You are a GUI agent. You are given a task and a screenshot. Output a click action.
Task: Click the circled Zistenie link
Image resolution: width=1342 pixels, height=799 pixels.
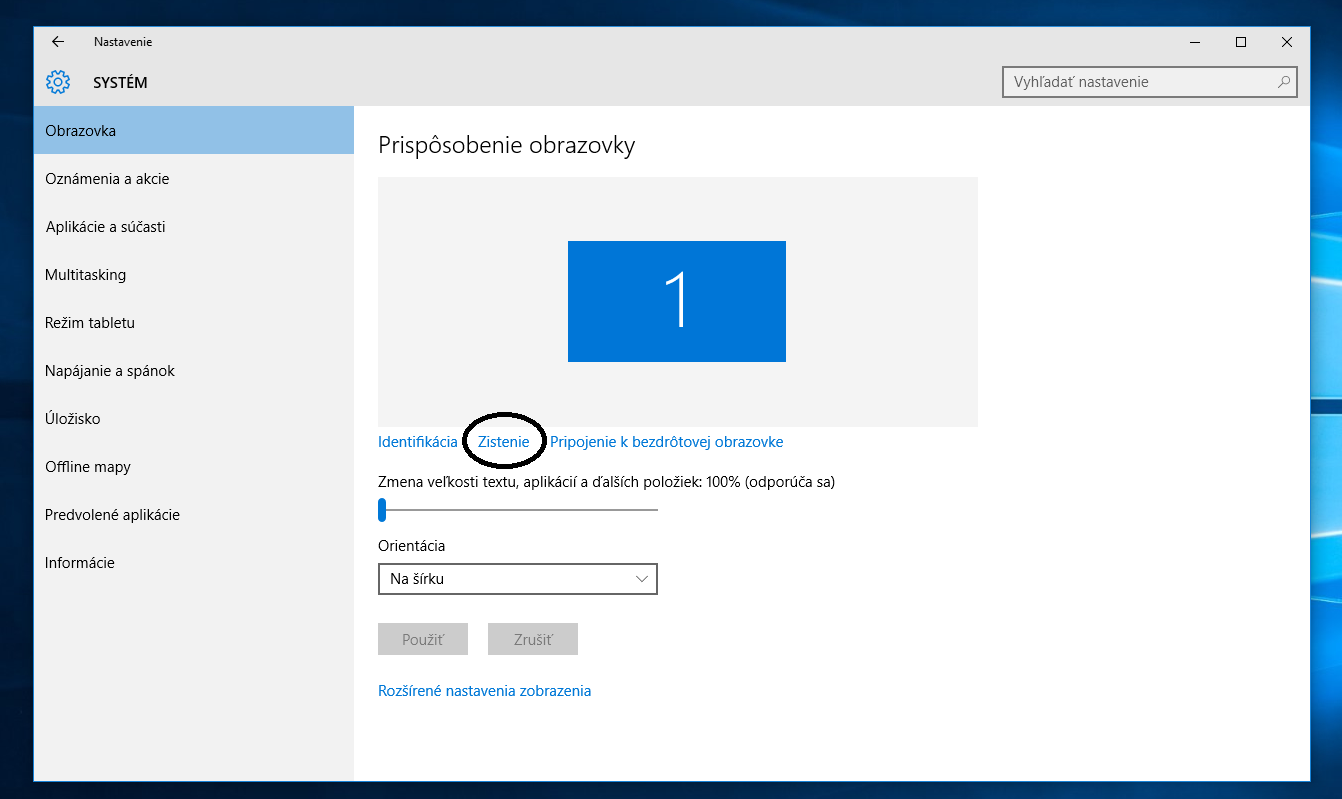tap(503, 442)
